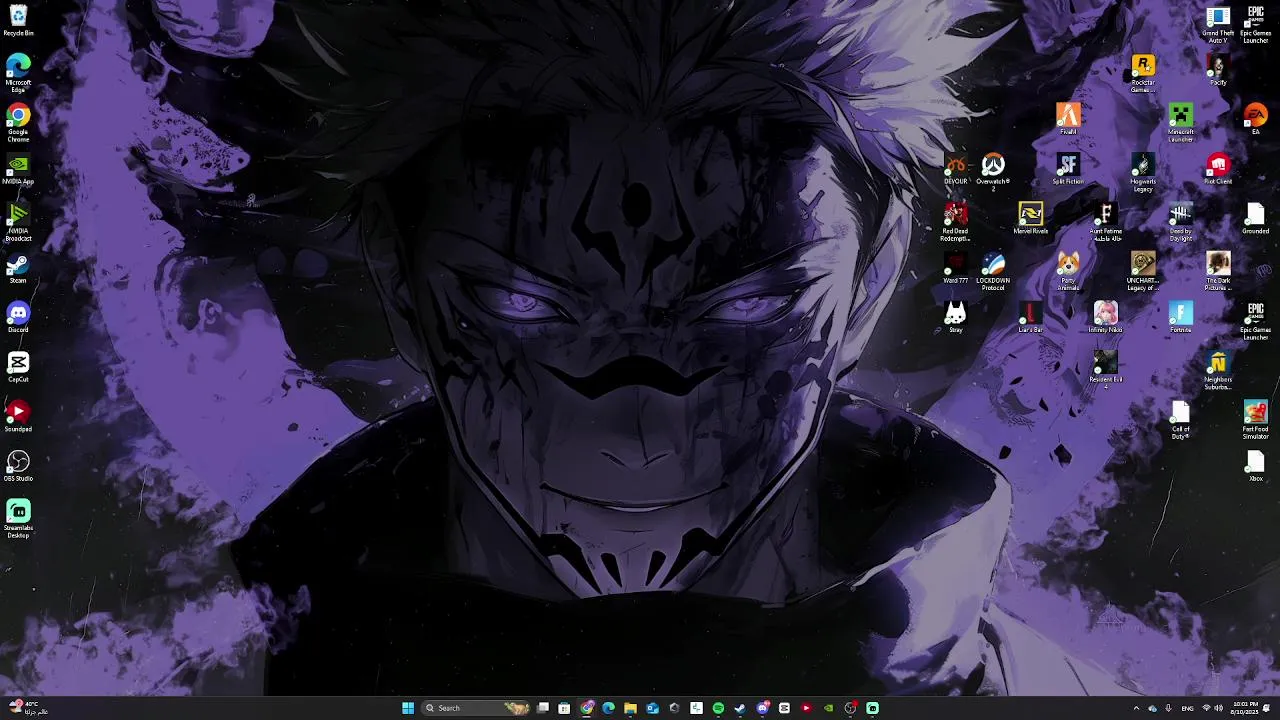
Task: Select the Soundpad desktop icon
Action: (18, 417)
